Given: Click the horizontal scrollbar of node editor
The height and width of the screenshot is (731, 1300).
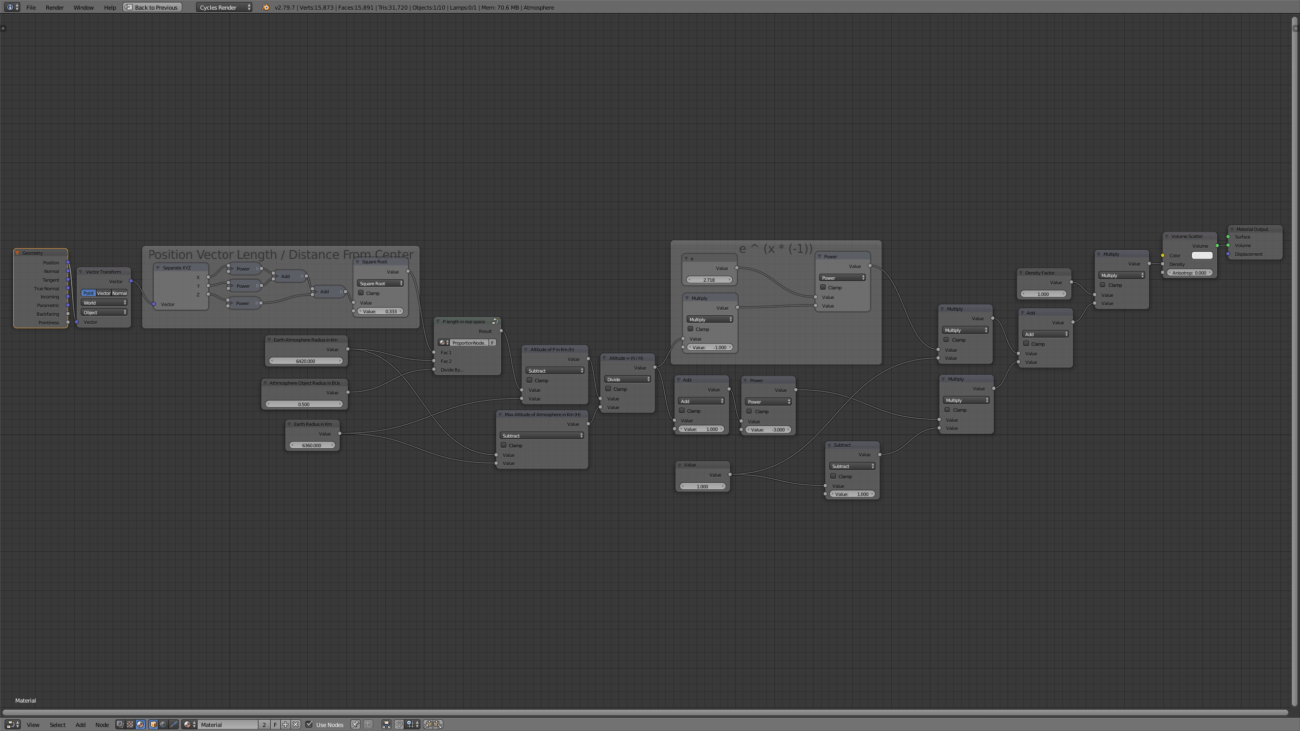Looking at the screenshot, I should [645, 712].
